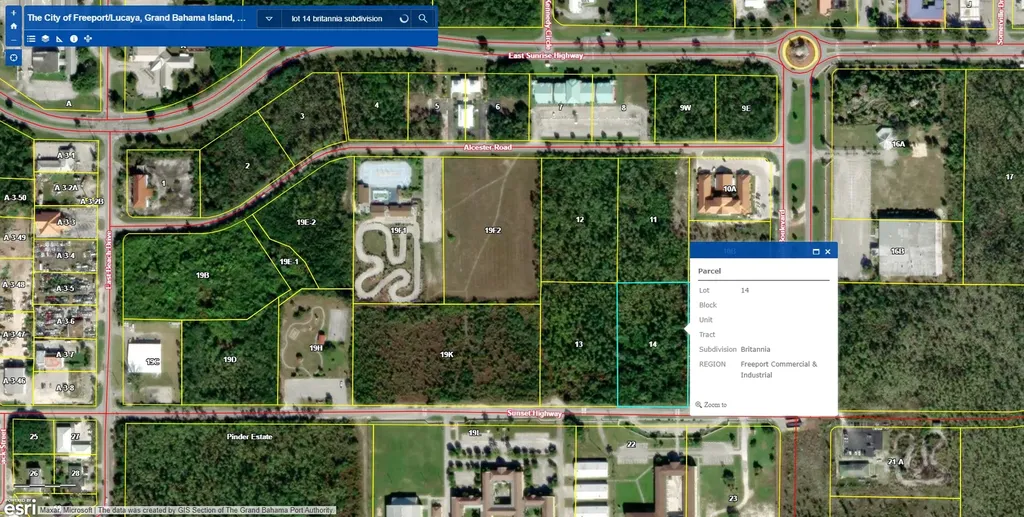The image size is (1024, 517).
Task: Select parcel 17 on the east side
Action: 1009,176
